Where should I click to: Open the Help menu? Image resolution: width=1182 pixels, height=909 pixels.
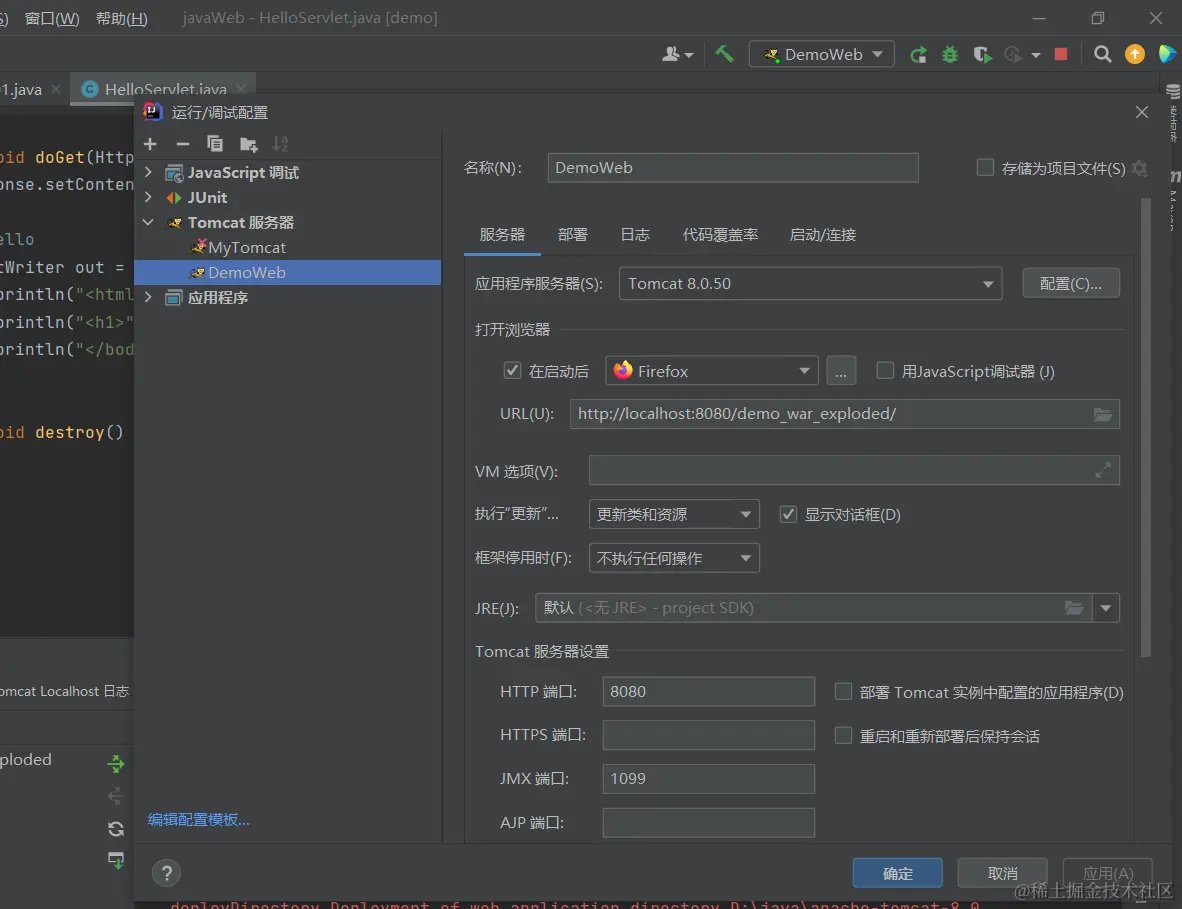[x=121, y=18]
